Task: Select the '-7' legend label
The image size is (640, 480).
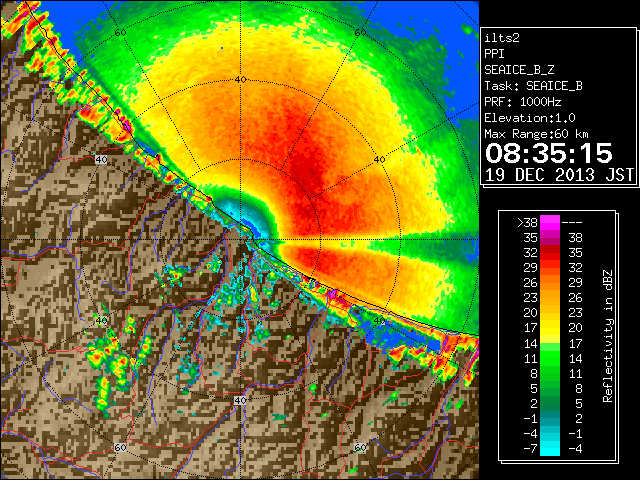Action: (x=530, y=448)
